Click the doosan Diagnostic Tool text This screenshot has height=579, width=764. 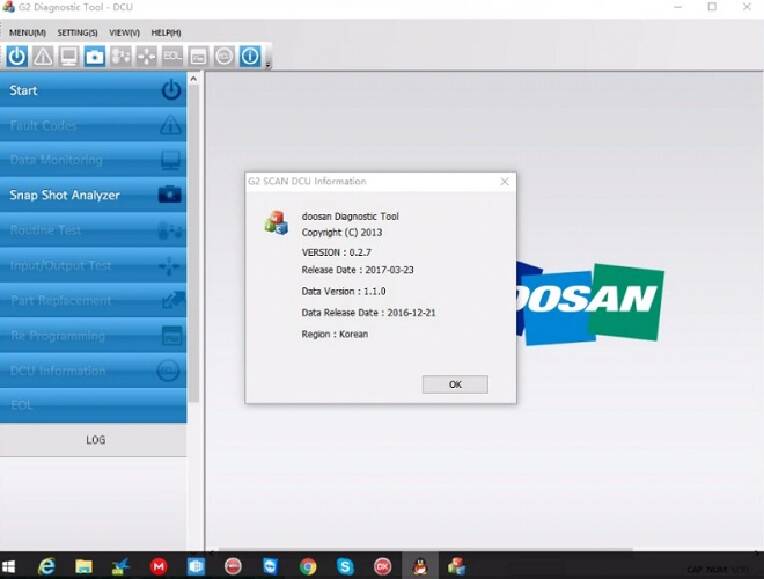[350, 216]
